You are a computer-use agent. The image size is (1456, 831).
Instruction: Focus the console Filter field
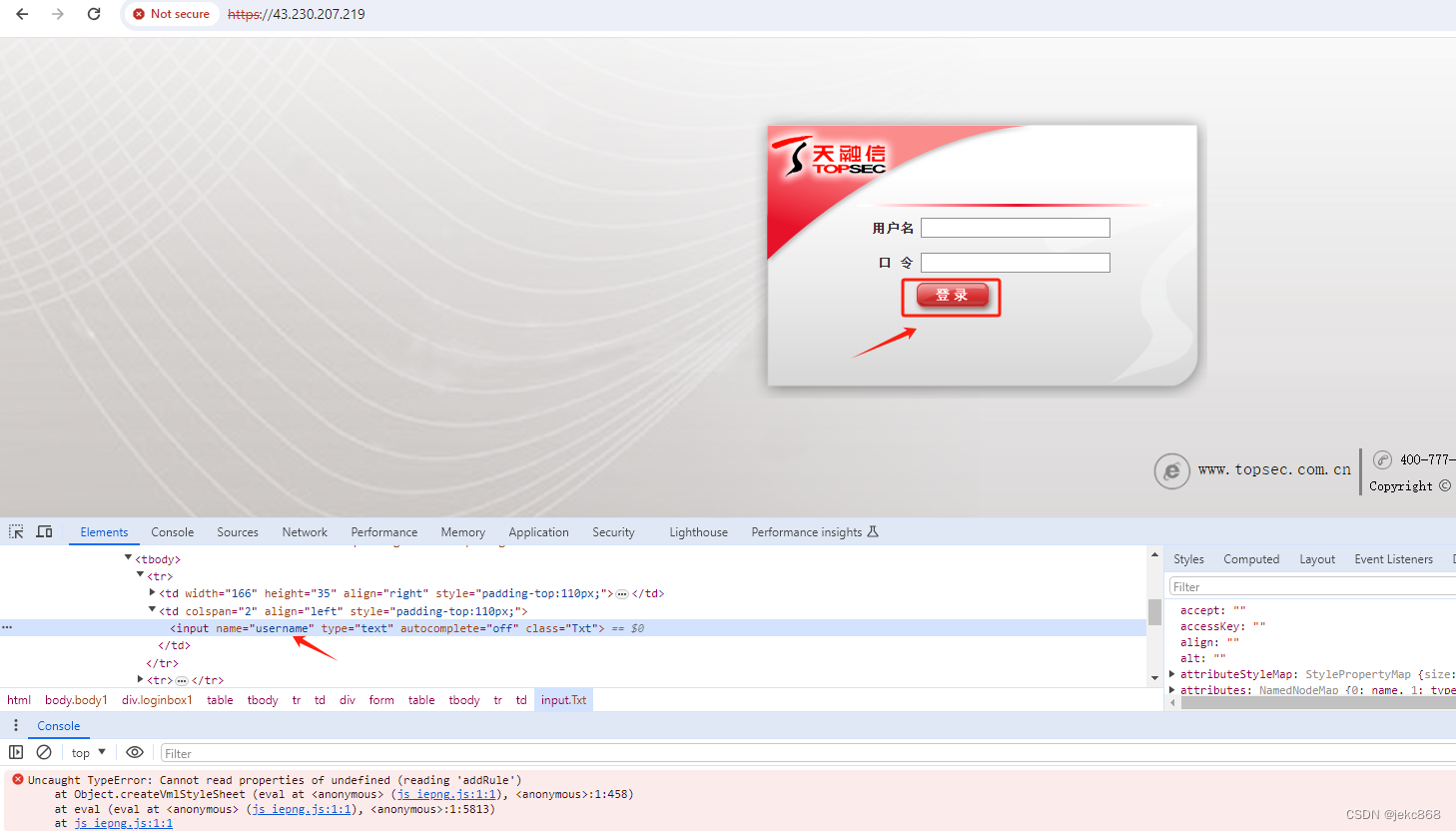point(808,754)
